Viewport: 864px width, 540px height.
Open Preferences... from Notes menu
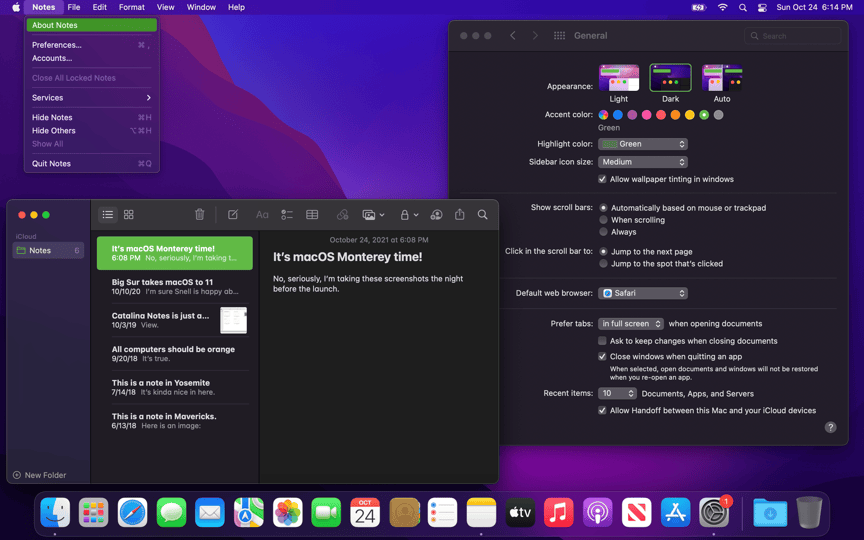91,45
